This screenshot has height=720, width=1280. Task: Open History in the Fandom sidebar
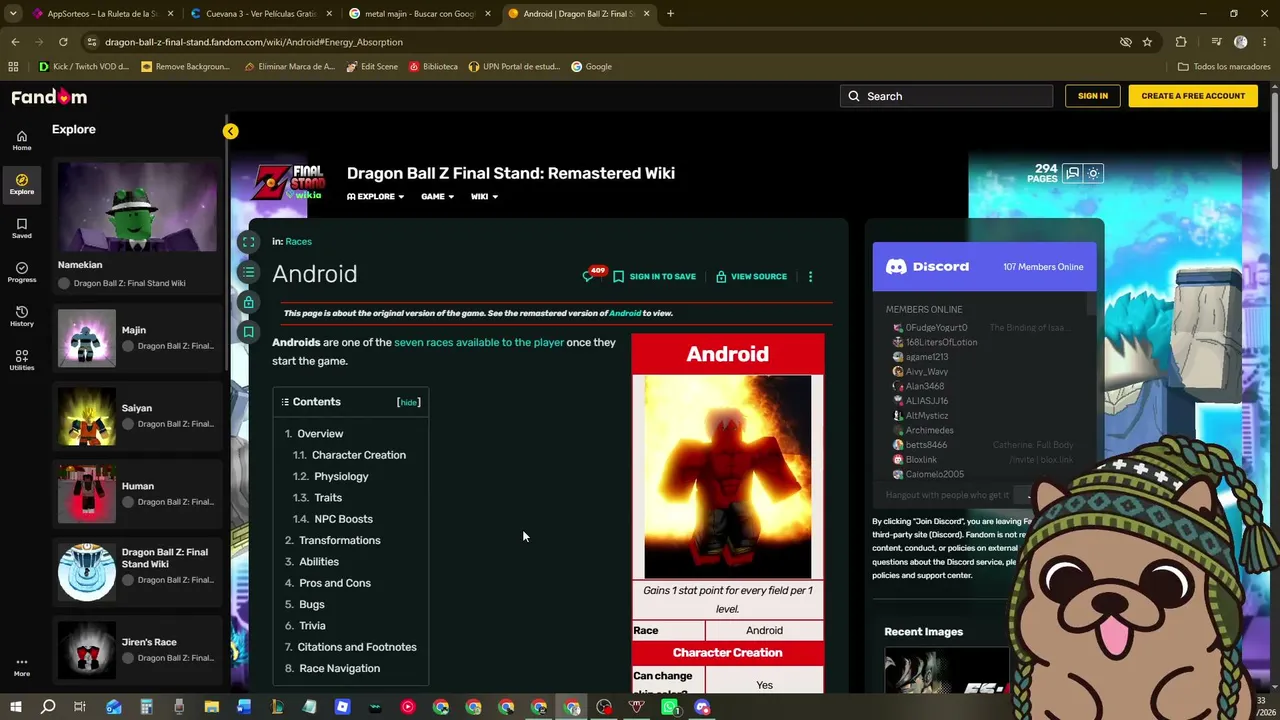click(21, 316)
